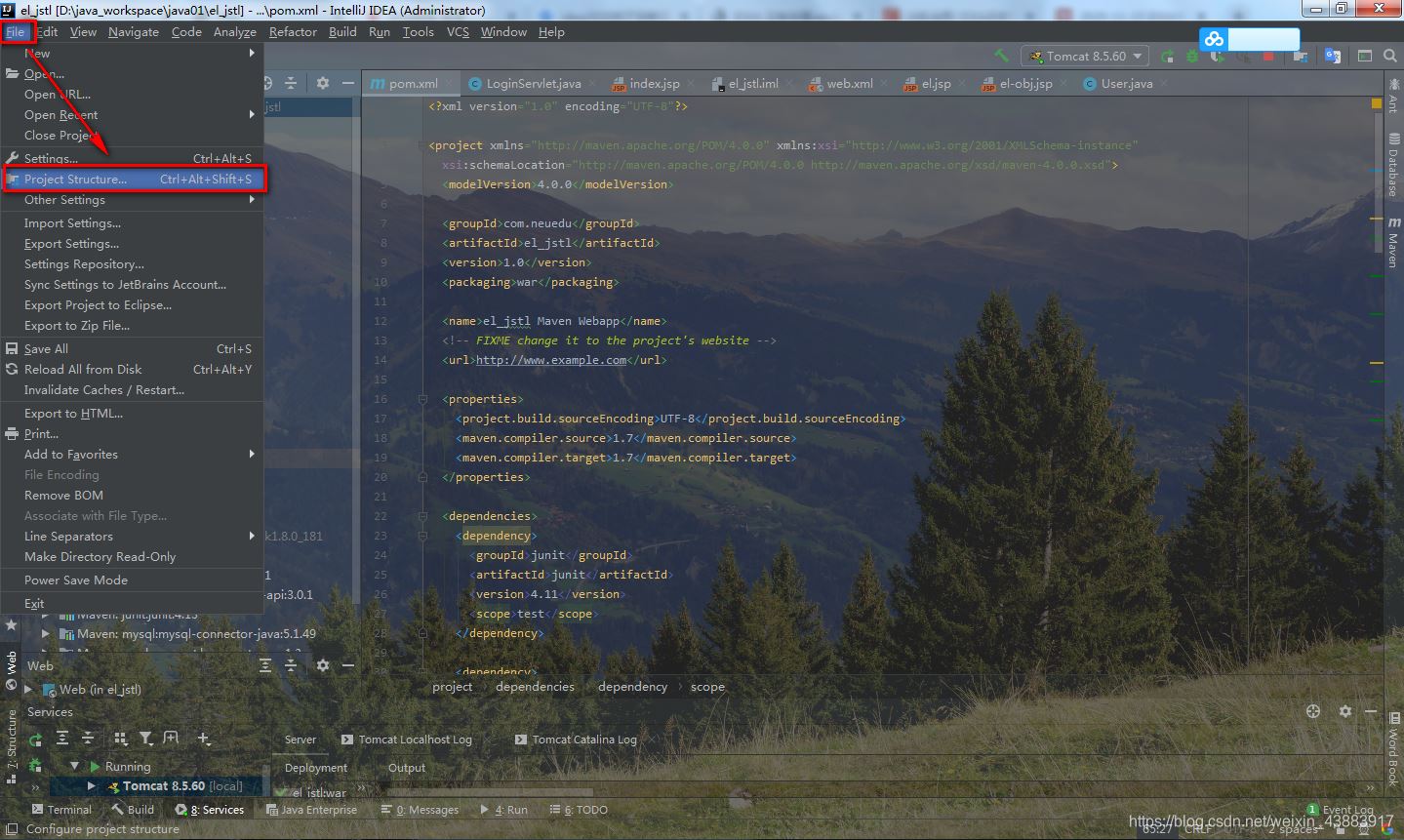Expand all in the Web panel header
The image size is (1404, 840).
click(x=265, y=665)
